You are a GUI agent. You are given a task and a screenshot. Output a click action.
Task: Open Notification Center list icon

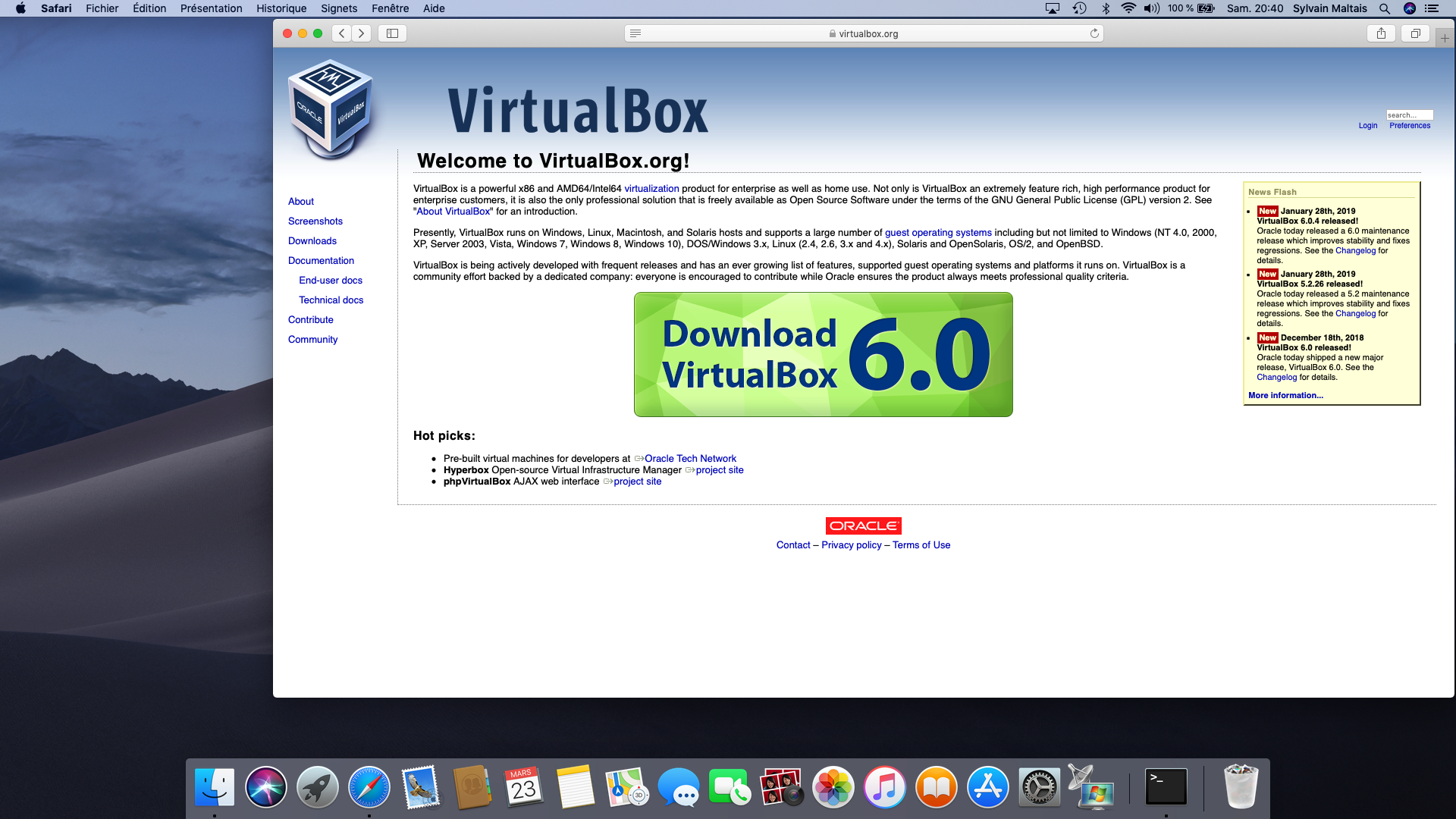(1432, 8)
